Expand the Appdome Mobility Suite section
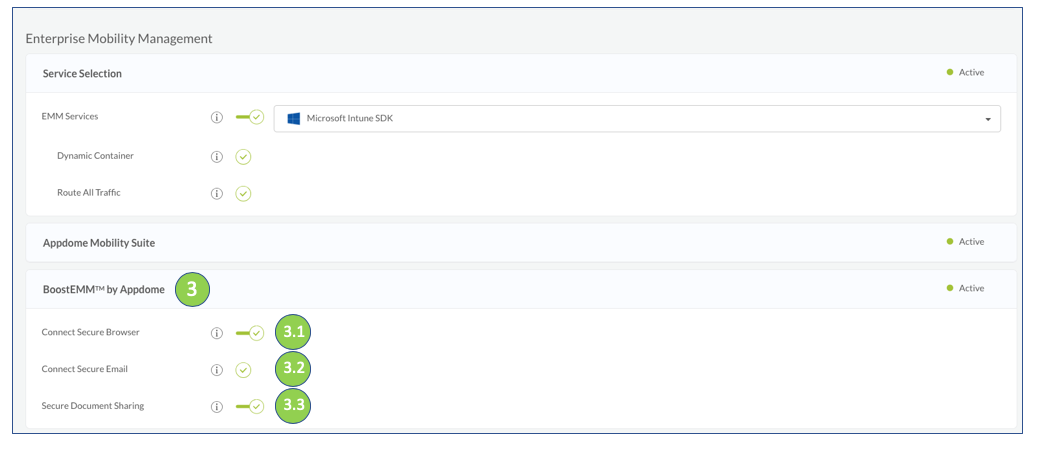The width and height of the screenshot is (1039, 450). pos(99,243)
